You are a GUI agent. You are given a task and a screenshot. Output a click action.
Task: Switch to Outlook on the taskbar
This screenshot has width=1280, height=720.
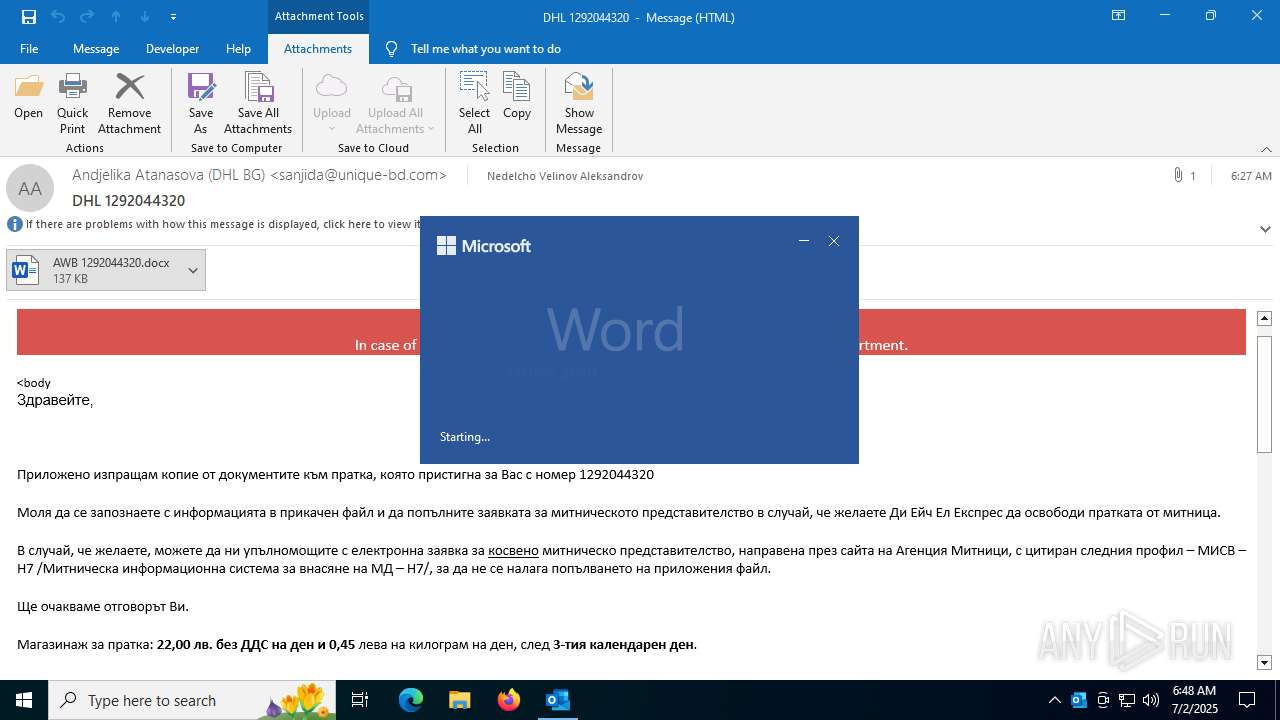[x=557, y=700]
